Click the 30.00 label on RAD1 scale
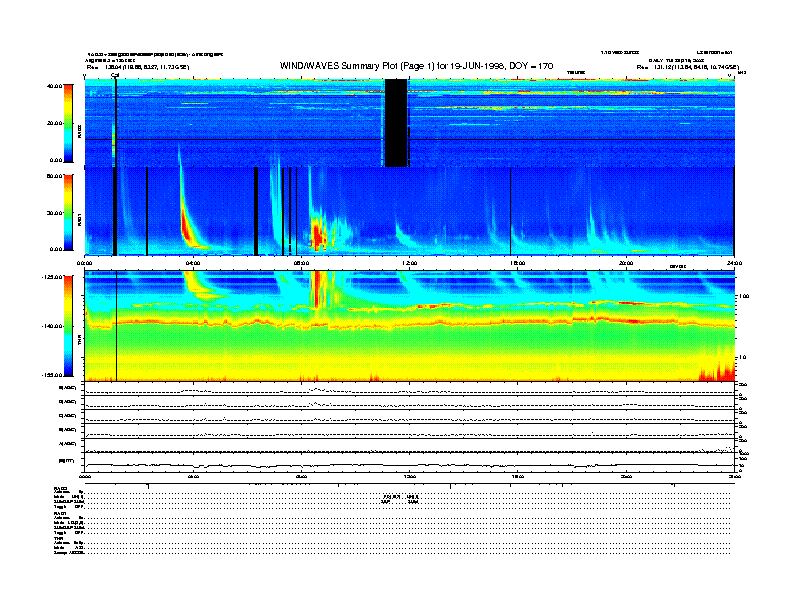Image resolution: width=792 pixels, height=612 pixels. coord(54,213)
